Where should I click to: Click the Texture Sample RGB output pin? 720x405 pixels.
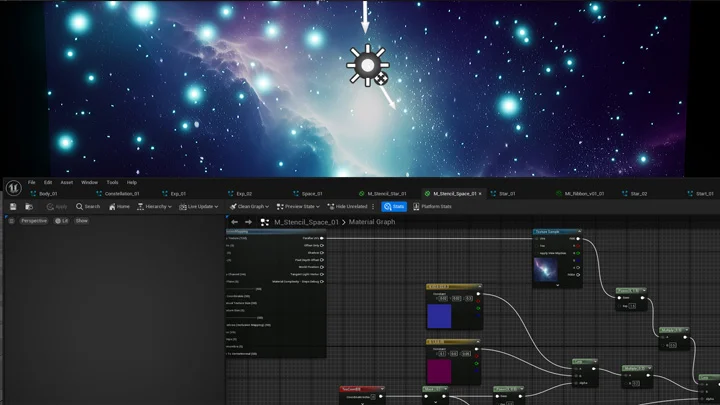[x=578, y=239]
